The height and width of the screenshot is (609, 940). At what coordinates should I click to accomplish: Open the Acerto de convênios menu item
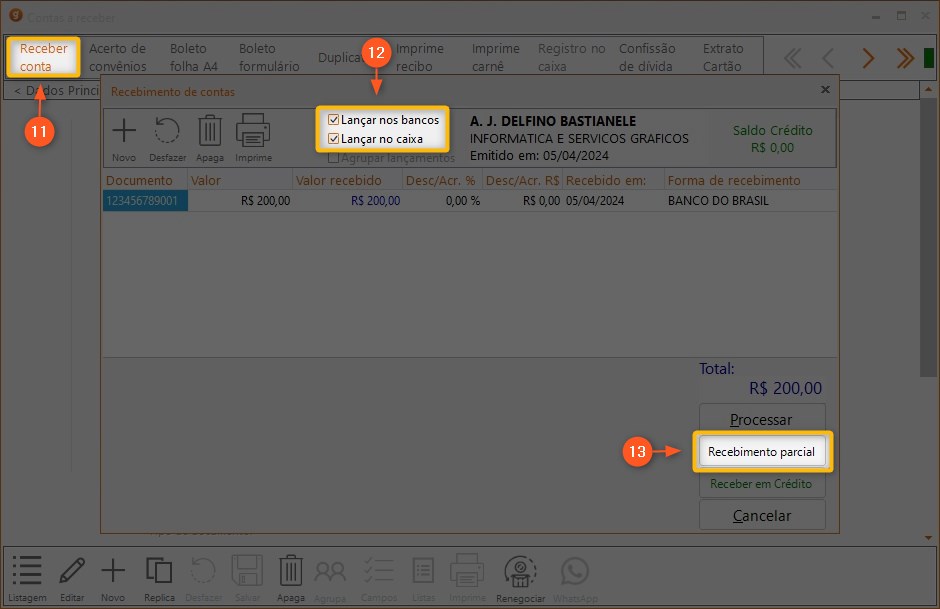pyautogui.click(x=117, y=58)
